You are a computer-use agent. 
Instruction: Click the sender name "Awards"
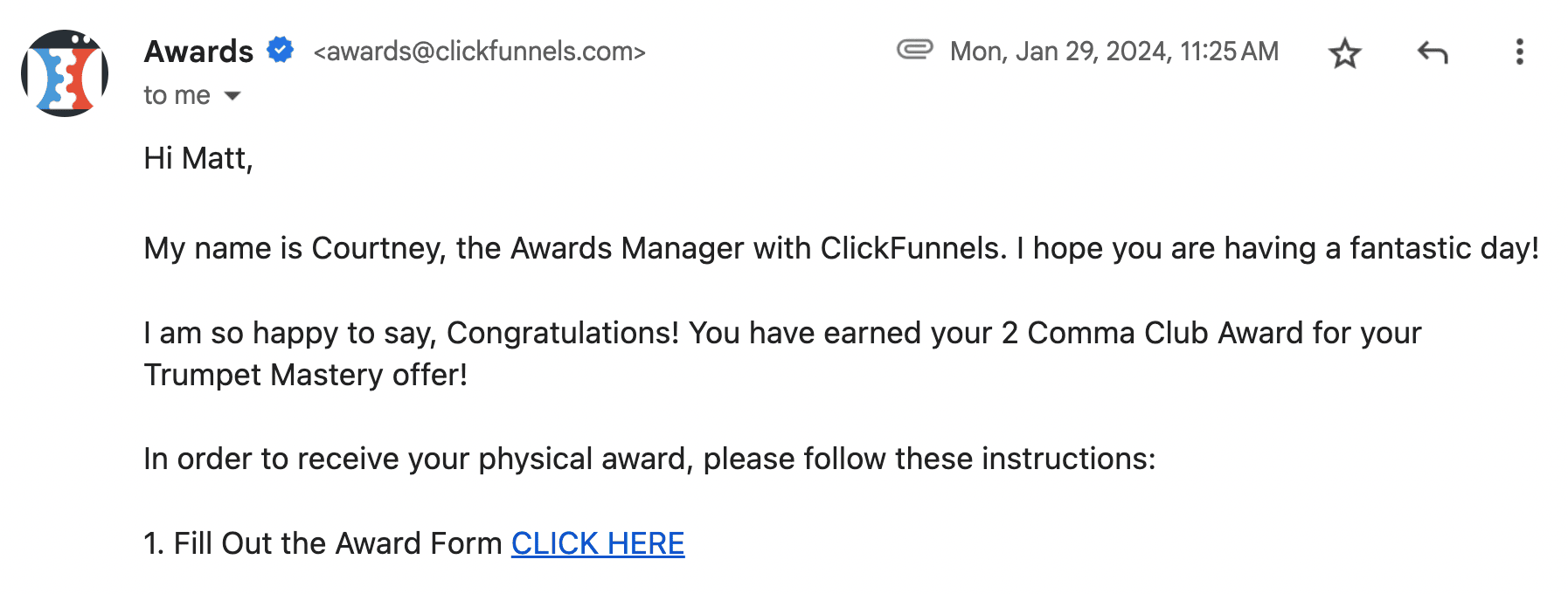tap(198, 52)
